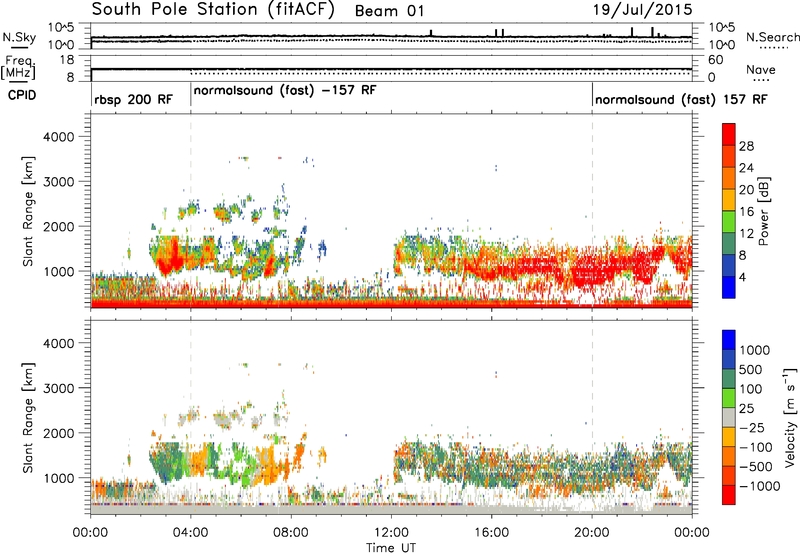This screenshot has width=800, height=554.
Task: Click the '28' tick on the Power colorbar
Action: point(746,146)
